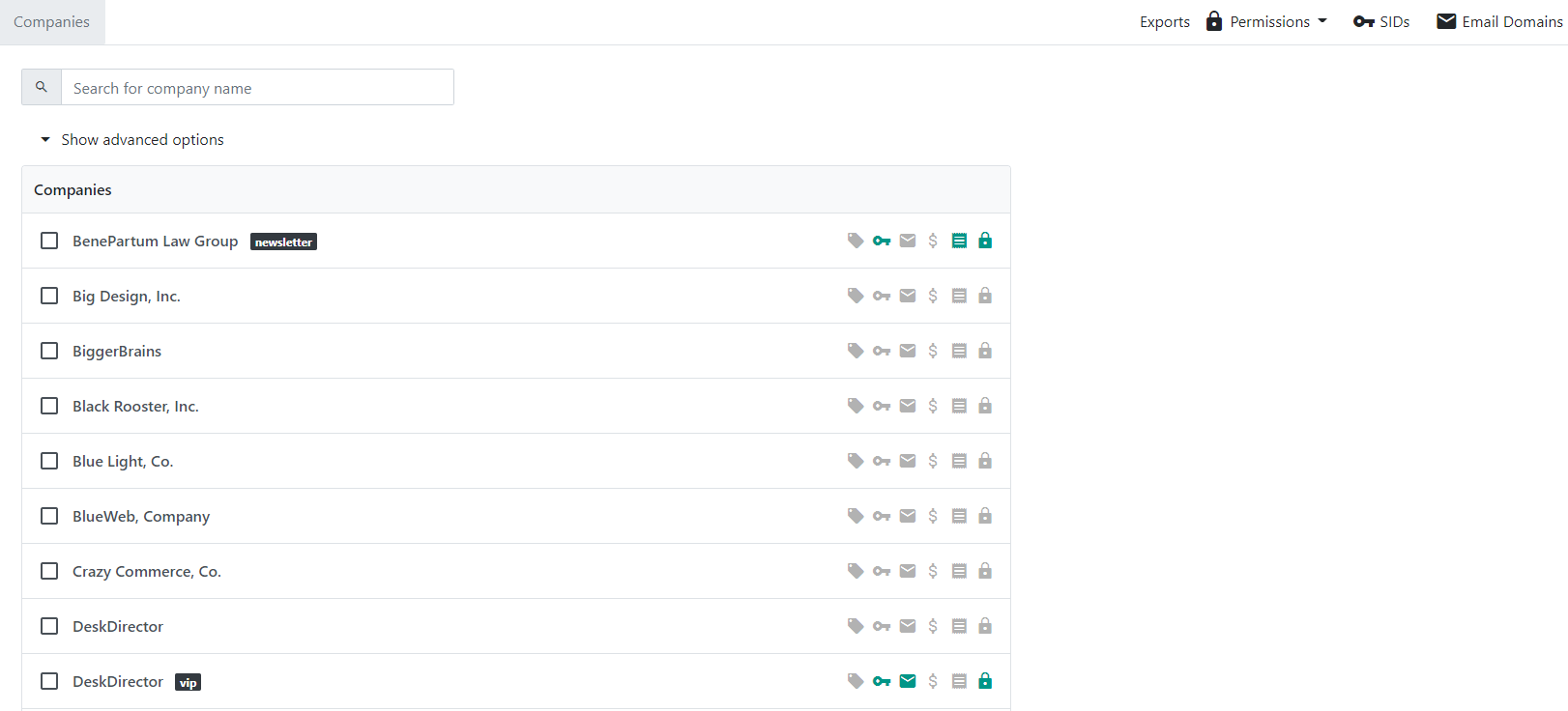Click the lock icon for Black Rooster, Inc.
This screenshot has width=1568, height=711.
pyautogui.click(x=985, y=406)
